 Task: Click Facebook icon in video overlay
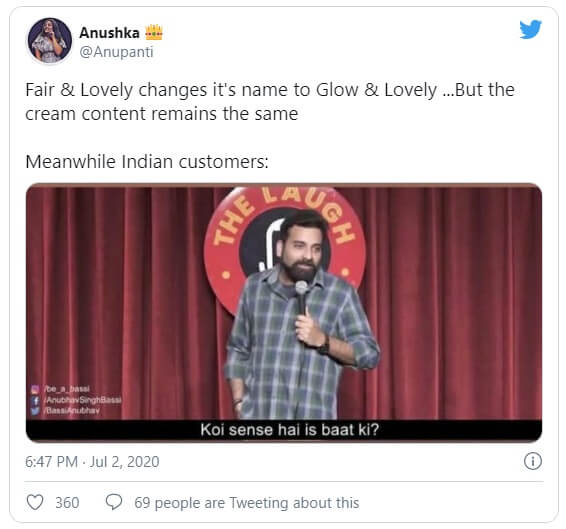35,400
